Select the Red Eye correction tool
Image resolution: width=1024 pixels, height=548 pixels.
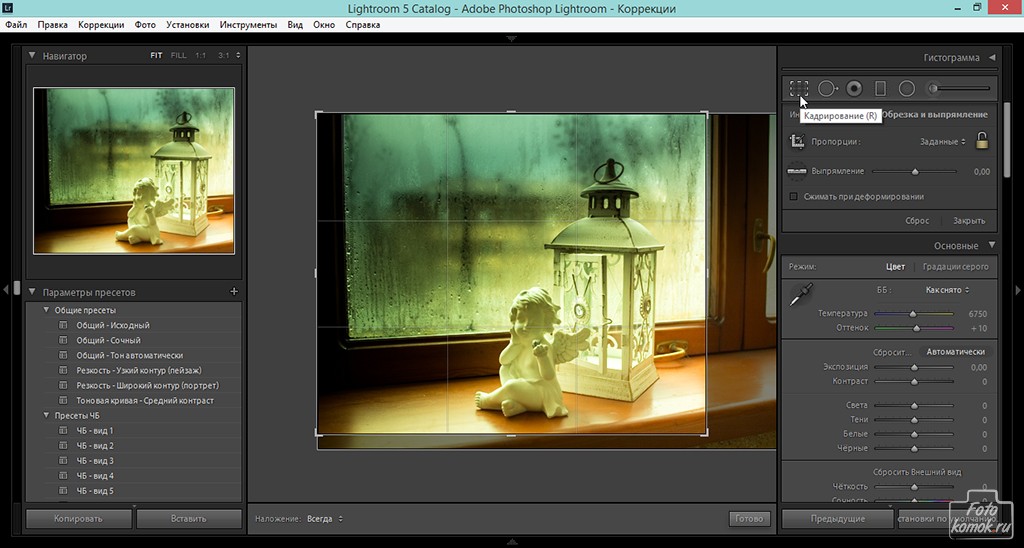coord(854,88)
